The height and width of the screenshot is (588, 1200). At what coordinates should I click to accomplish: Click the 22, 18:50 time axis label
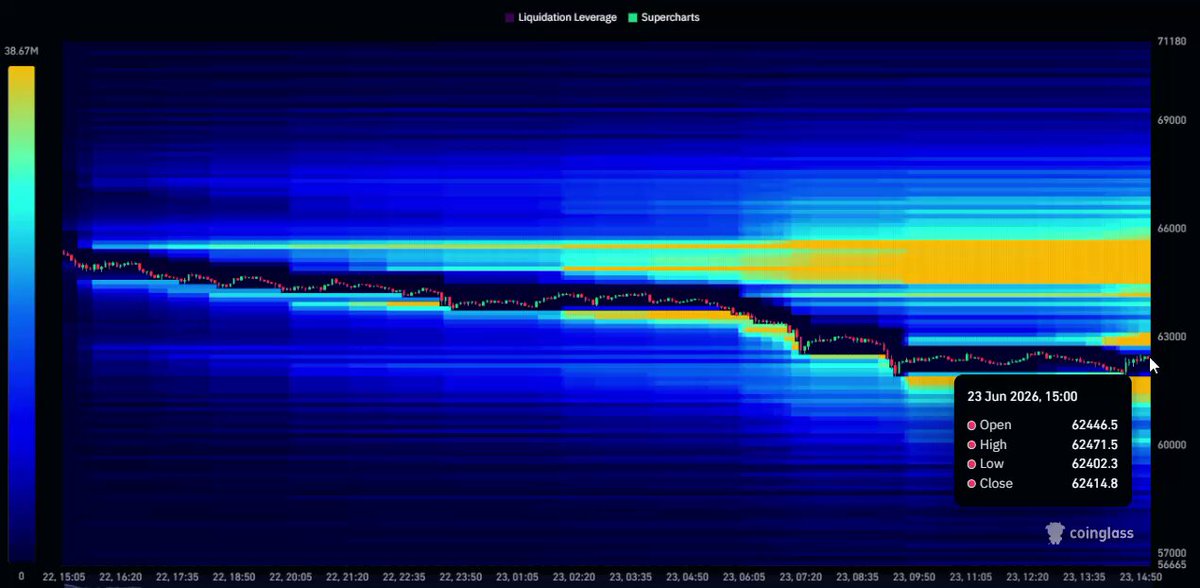tap(234, 577)
